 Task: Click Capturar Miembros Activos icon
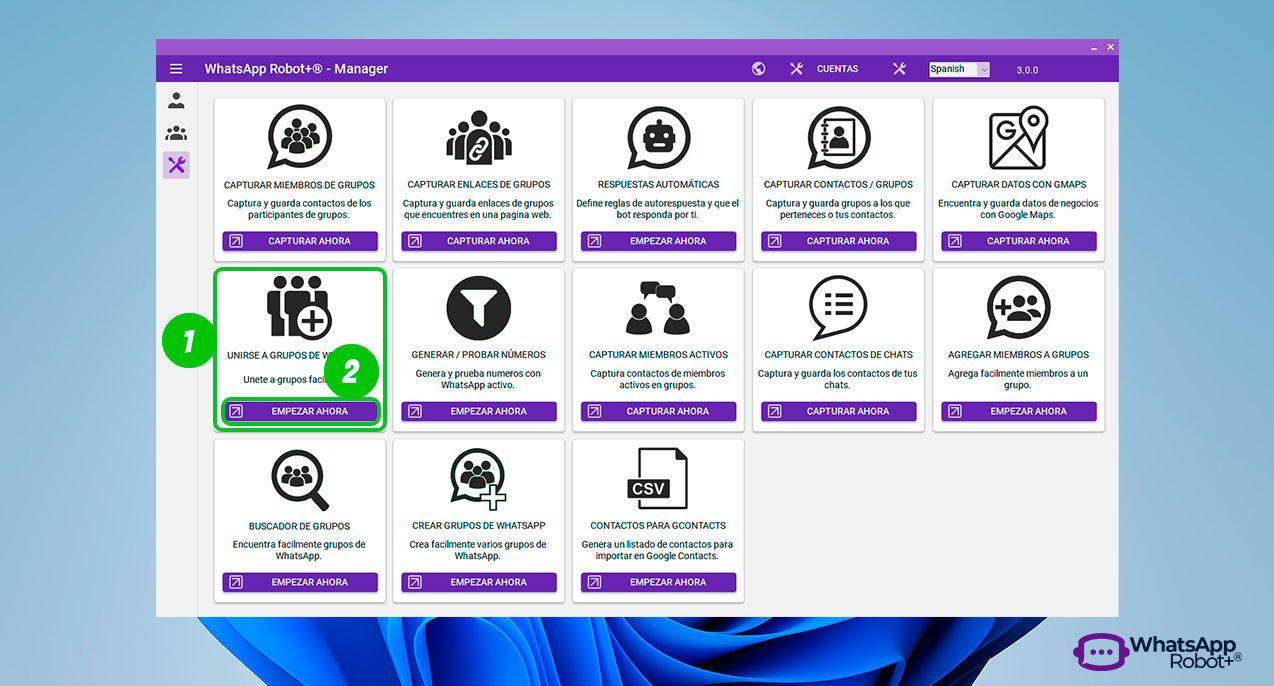pos(658,308)
